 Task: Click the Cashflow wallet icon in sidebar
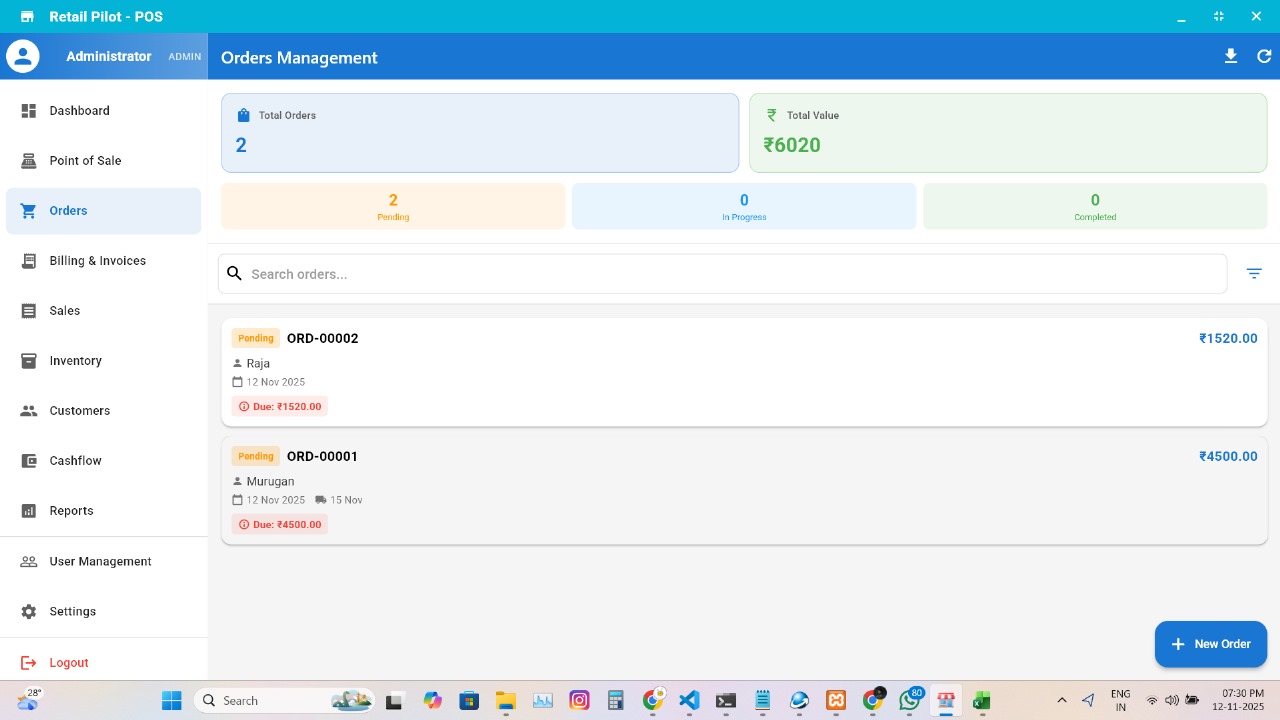[29, 461]
